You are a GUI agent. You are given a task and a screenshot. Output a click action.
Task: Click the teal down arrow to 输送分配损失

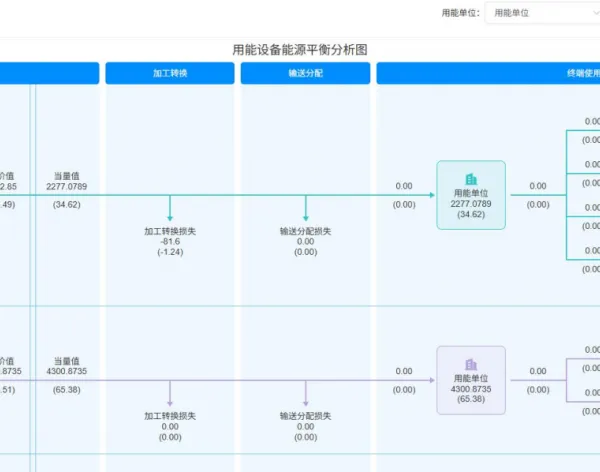[305, 208]
